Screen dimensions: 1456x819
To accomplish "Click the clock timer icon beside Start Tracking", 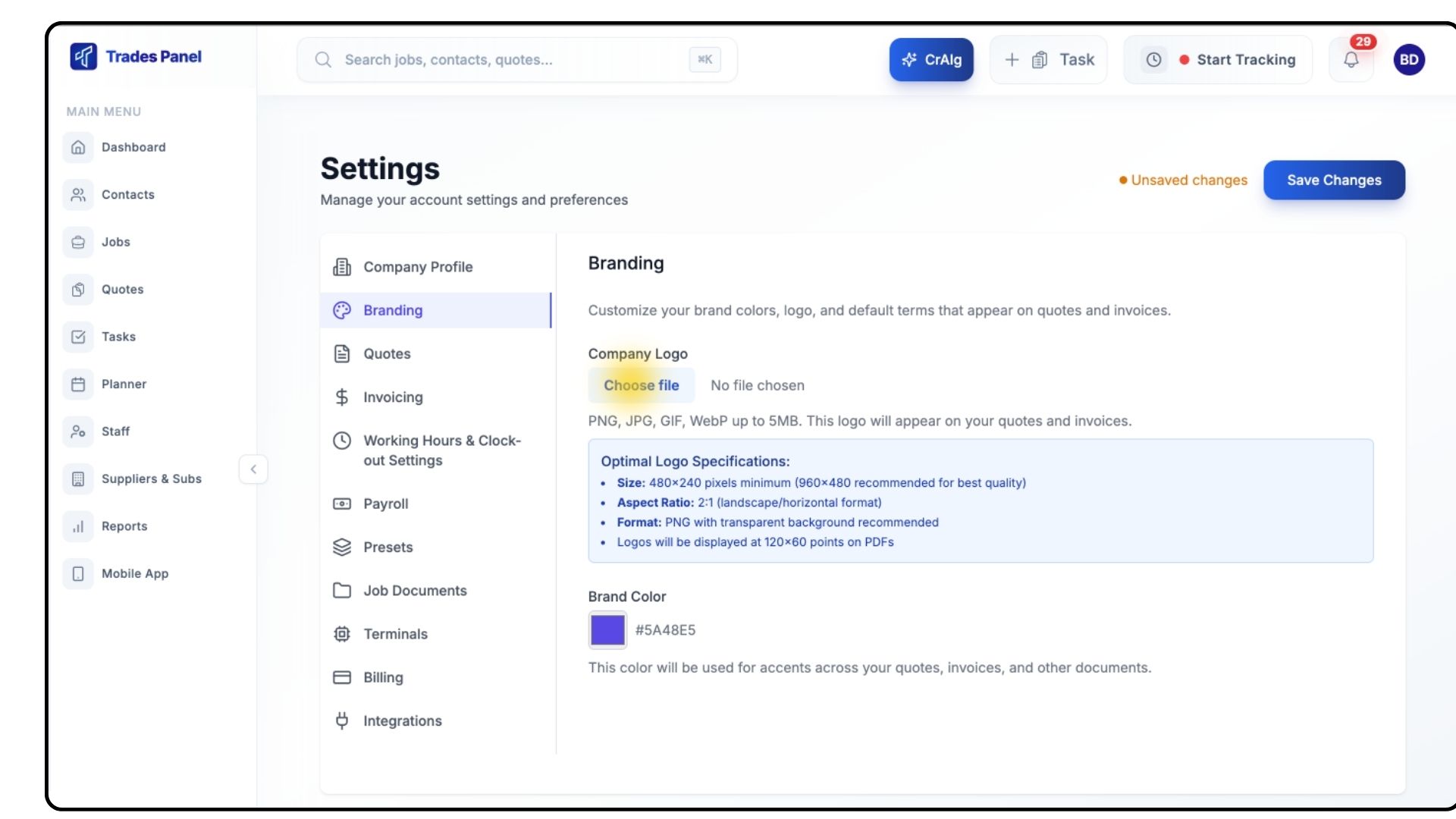I will (x=1153, y=60).
